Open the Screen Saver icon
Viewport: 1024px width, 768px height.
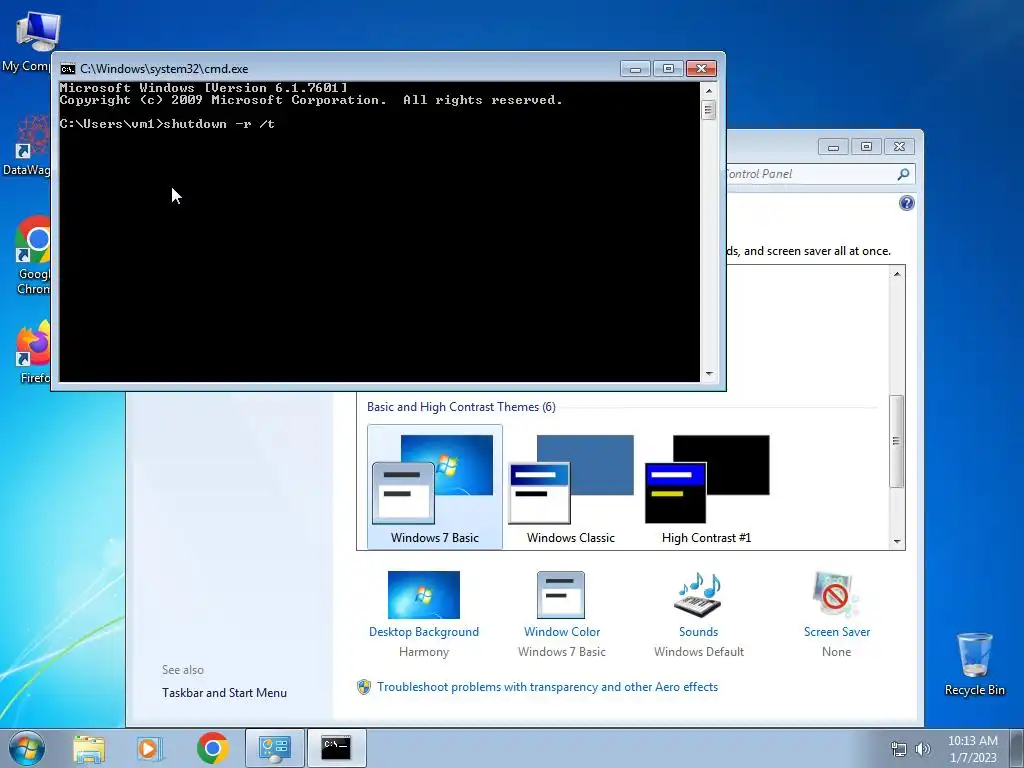(x=836, y=595)
